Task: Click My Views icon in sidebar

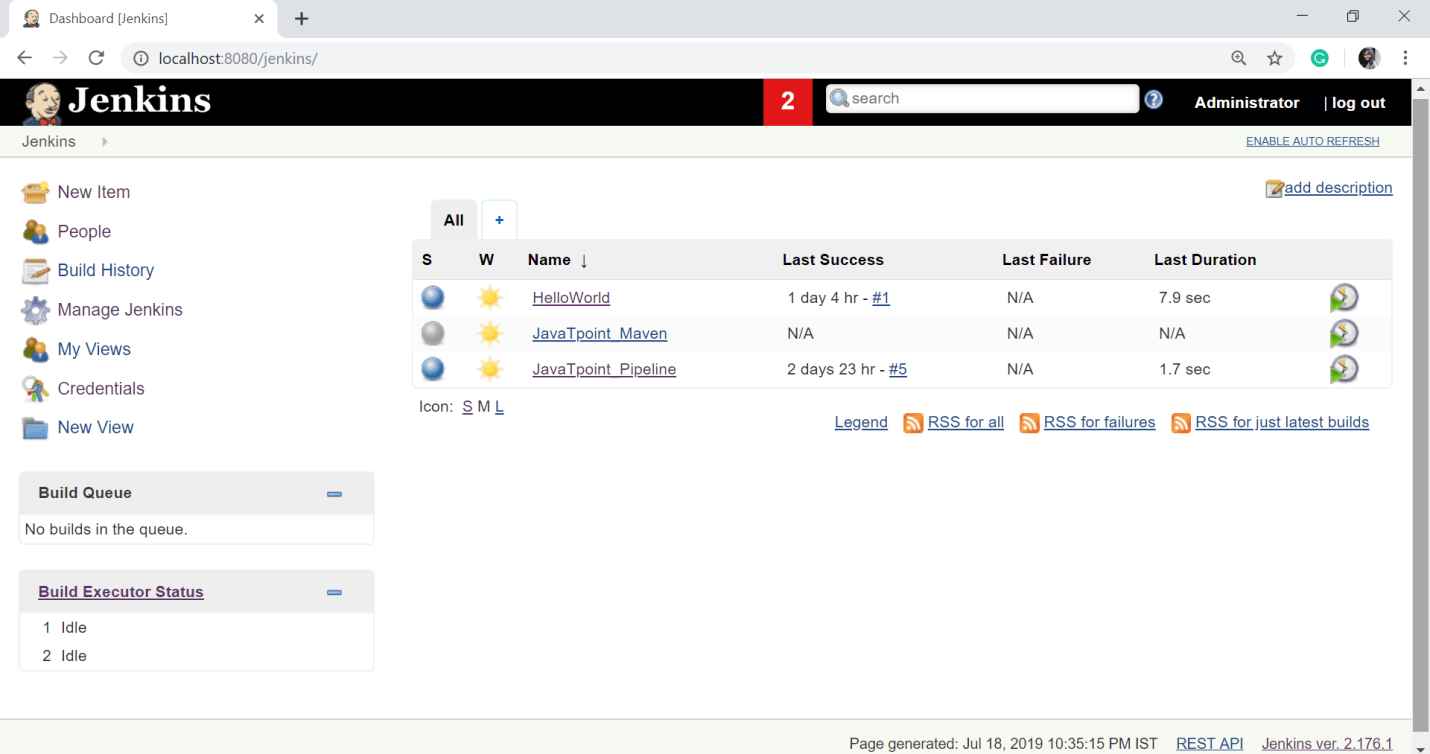Action: [35, 349]
